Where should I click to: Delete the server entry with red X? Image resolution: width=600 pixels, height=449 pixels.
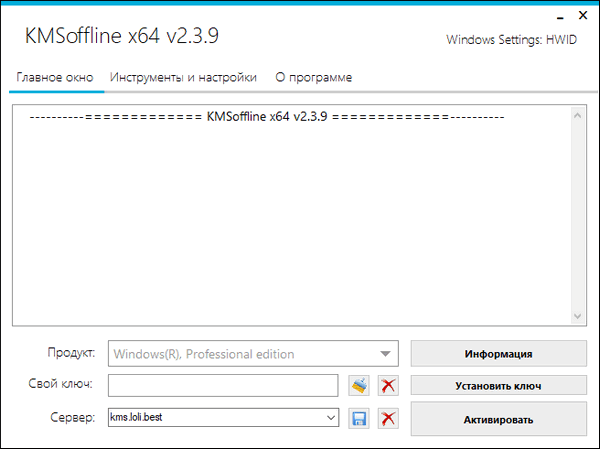(x=389, y=418)
